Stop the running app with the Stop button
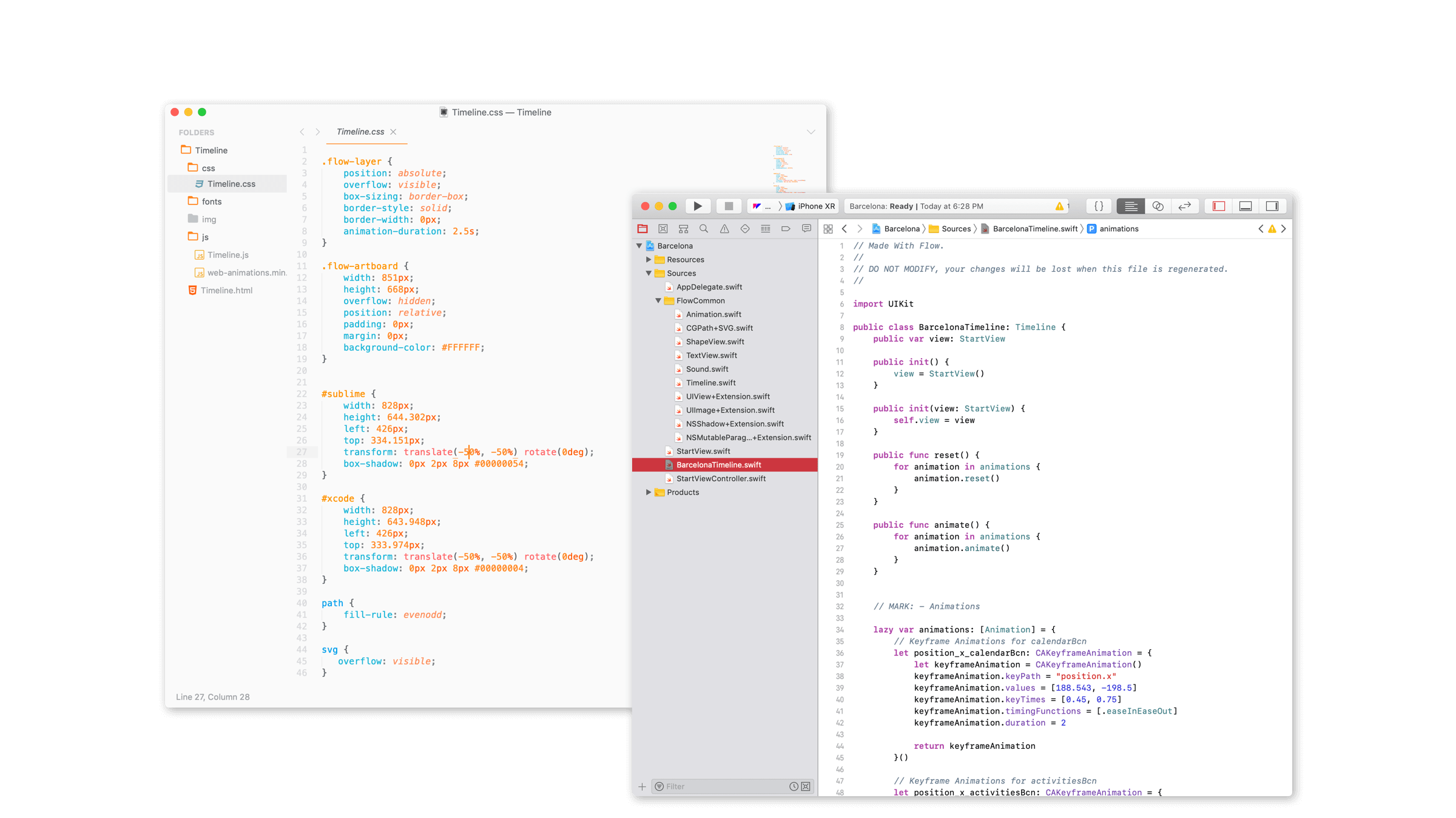 (x=729, y=206)
